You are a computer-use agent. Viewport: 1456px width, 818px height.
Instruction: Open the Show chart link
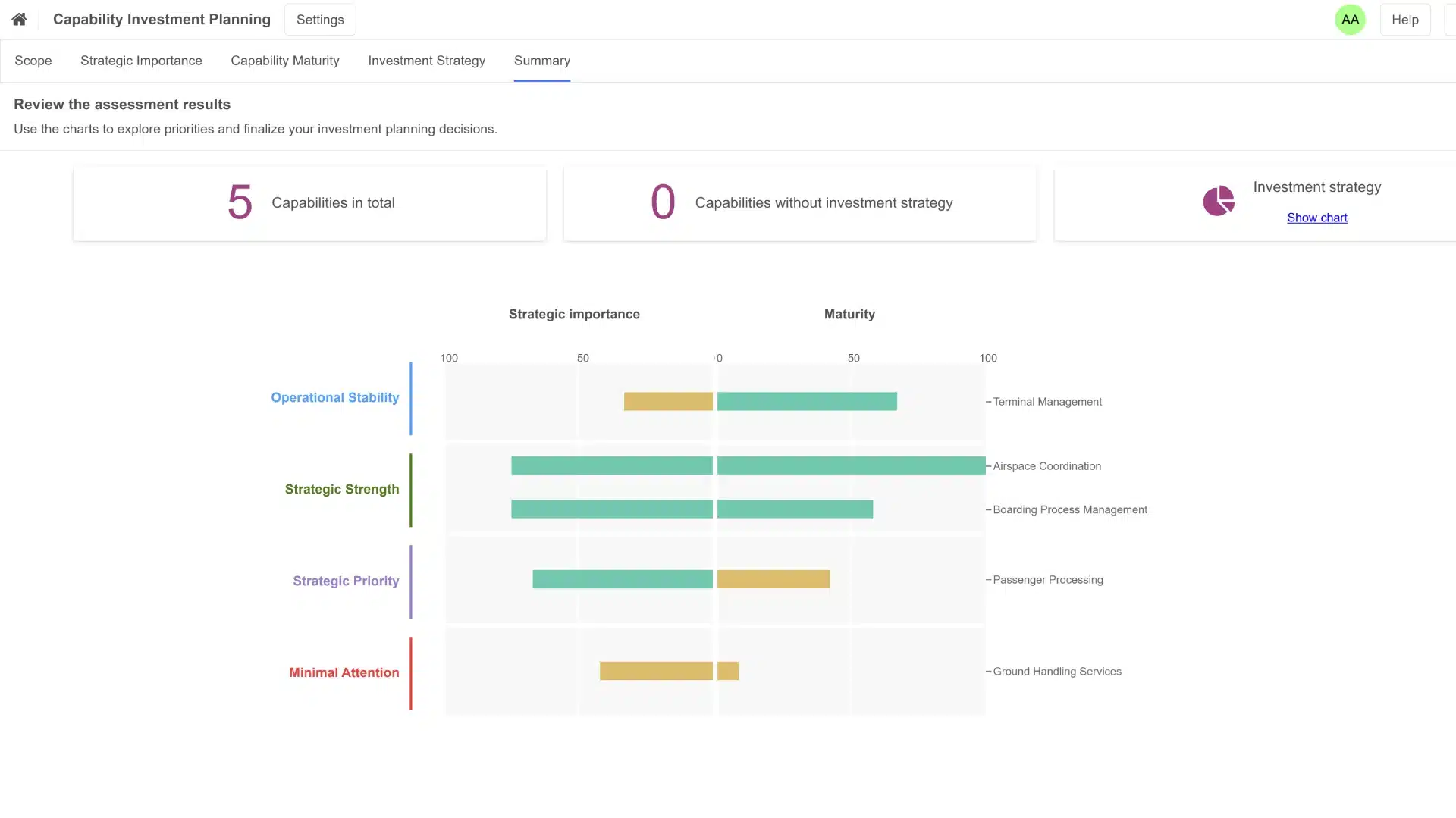click(1316, 218)
